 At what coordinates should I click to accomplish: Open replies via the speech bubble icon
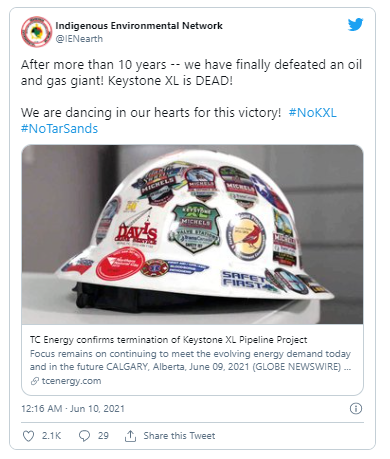click(84, 436)
